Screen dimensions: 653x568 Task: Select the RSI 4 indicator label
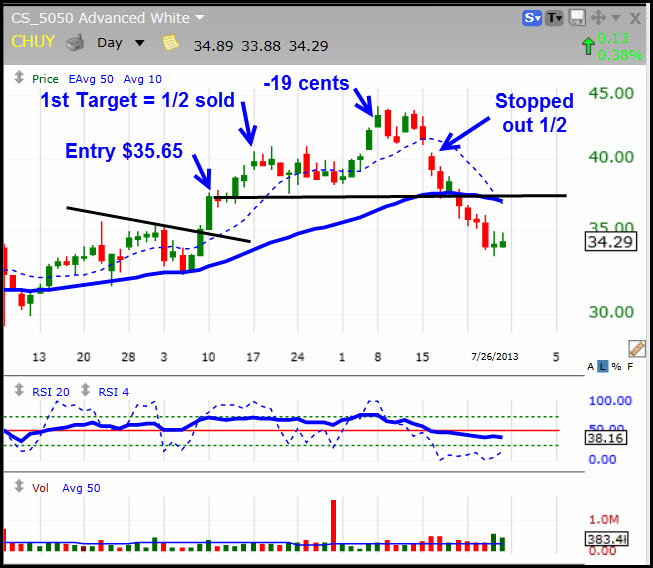pos(114,392)
